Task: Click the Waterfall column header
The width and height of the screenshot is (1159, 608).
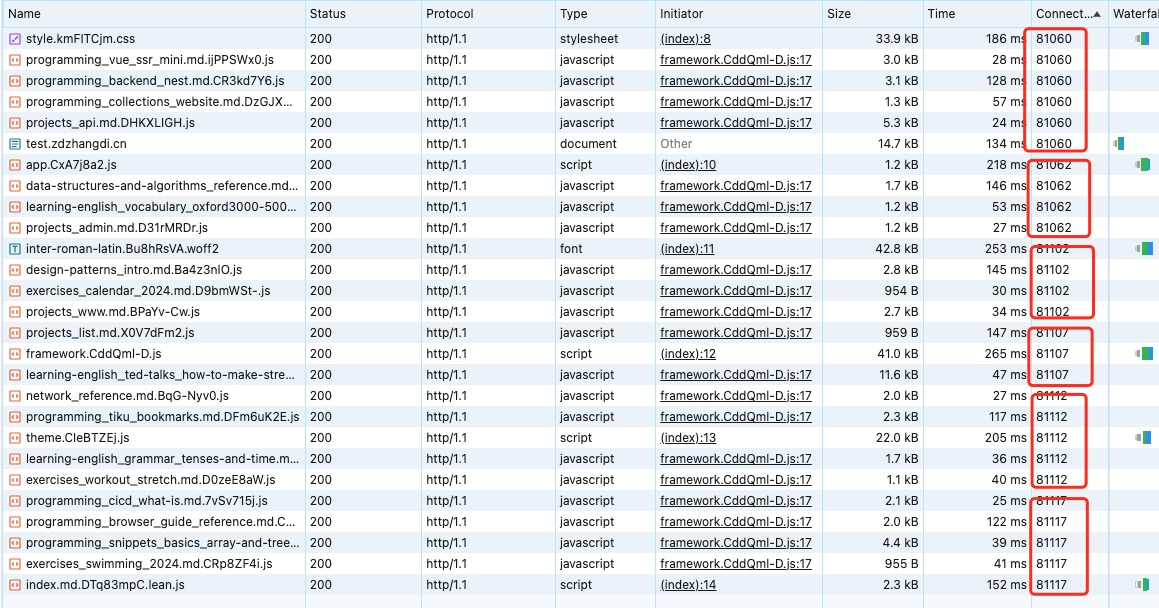Action: (x=1136, y=13)
